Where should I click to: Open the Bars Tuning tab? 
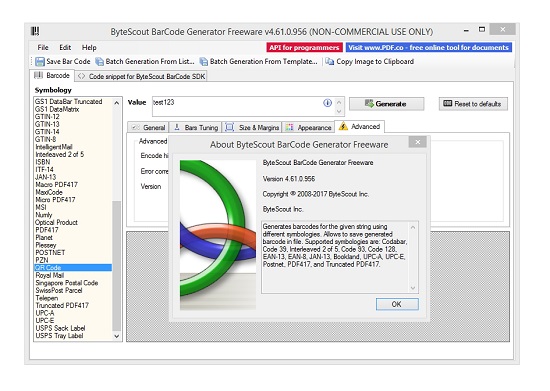click(x=196, y=128)
